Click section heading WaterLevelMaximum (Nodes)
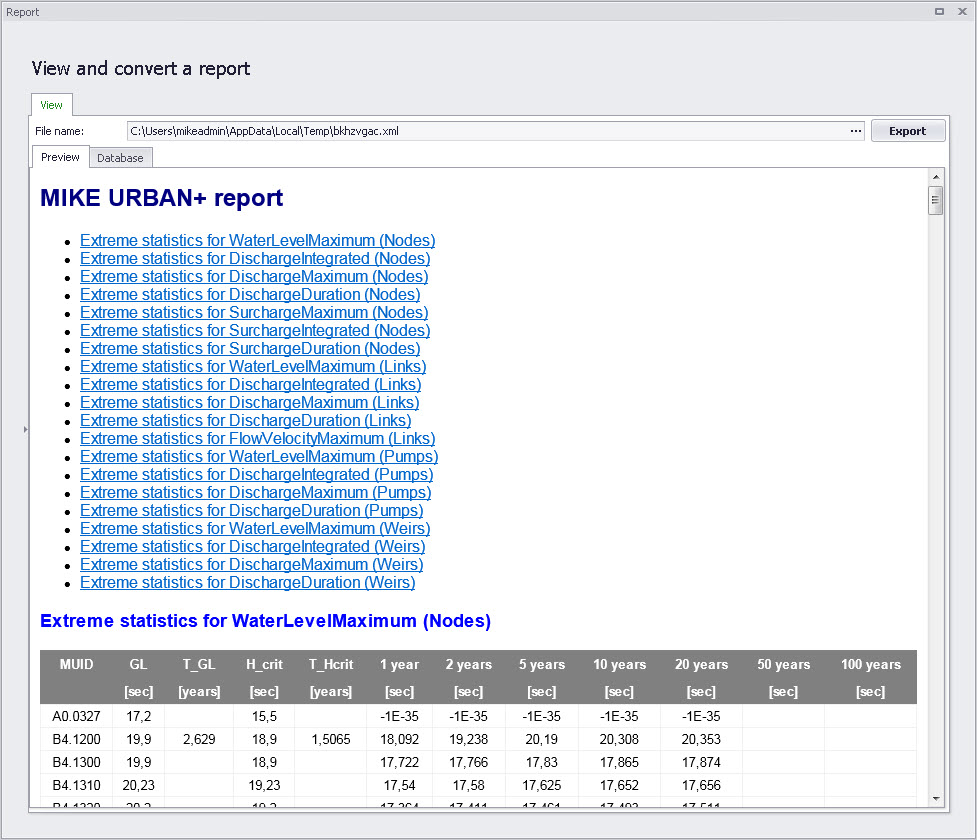The height and width of the screenshot is (840, 977). [265, 621]
